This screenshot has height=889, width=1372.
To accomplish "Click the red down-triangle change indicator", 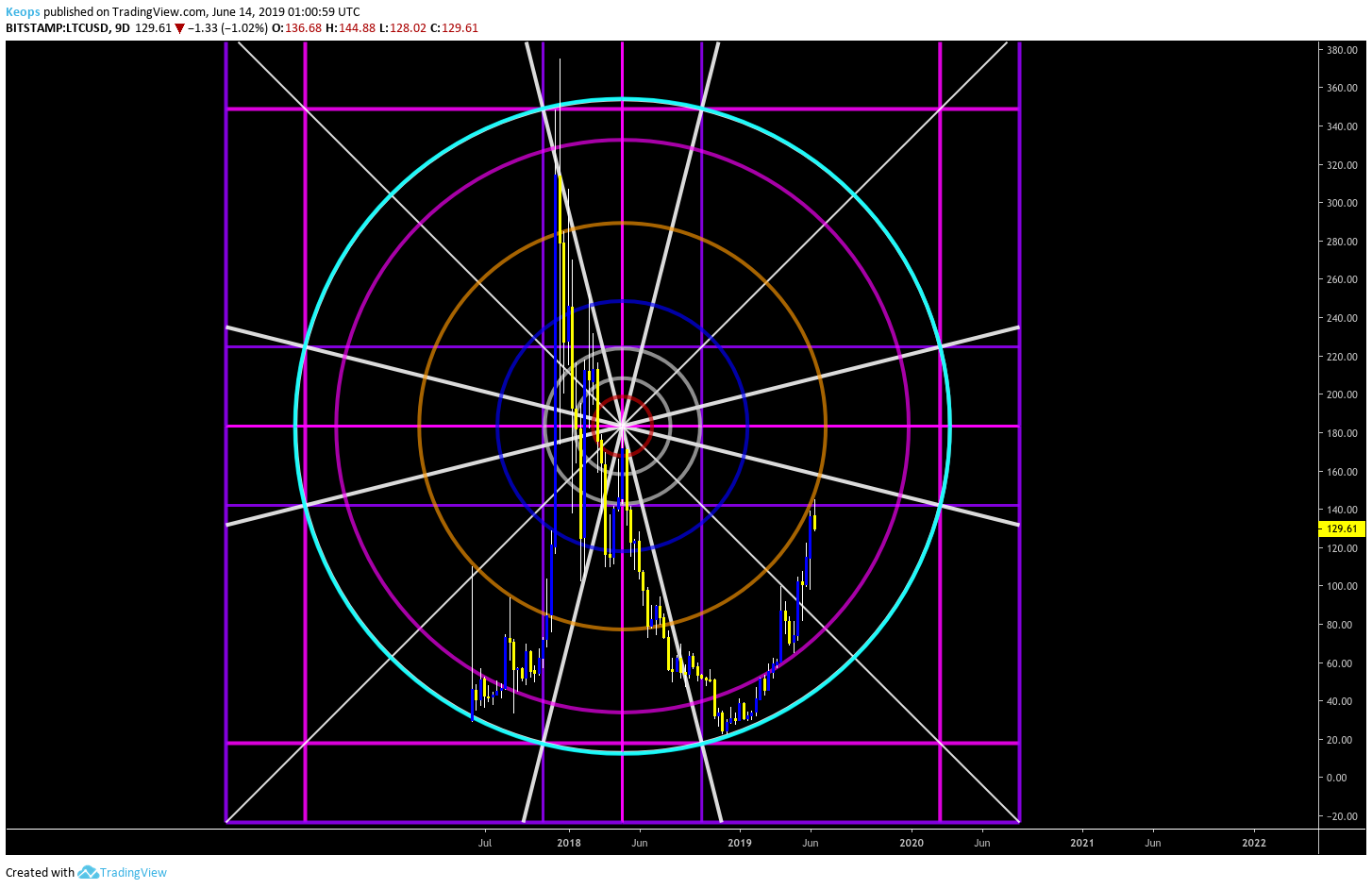I will pos(179,28).
